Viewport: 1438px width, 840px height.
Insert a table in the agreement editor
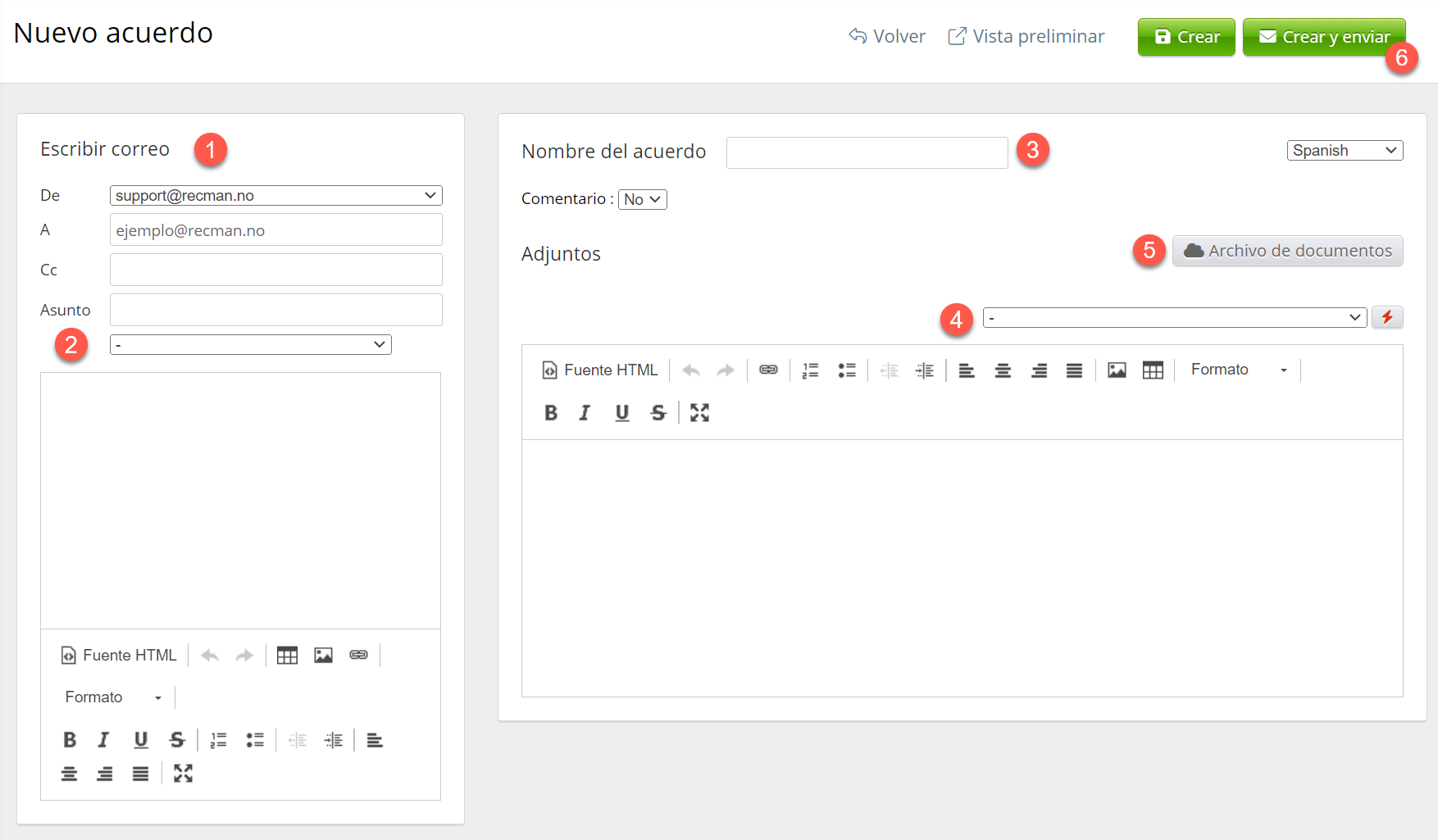1153,370
